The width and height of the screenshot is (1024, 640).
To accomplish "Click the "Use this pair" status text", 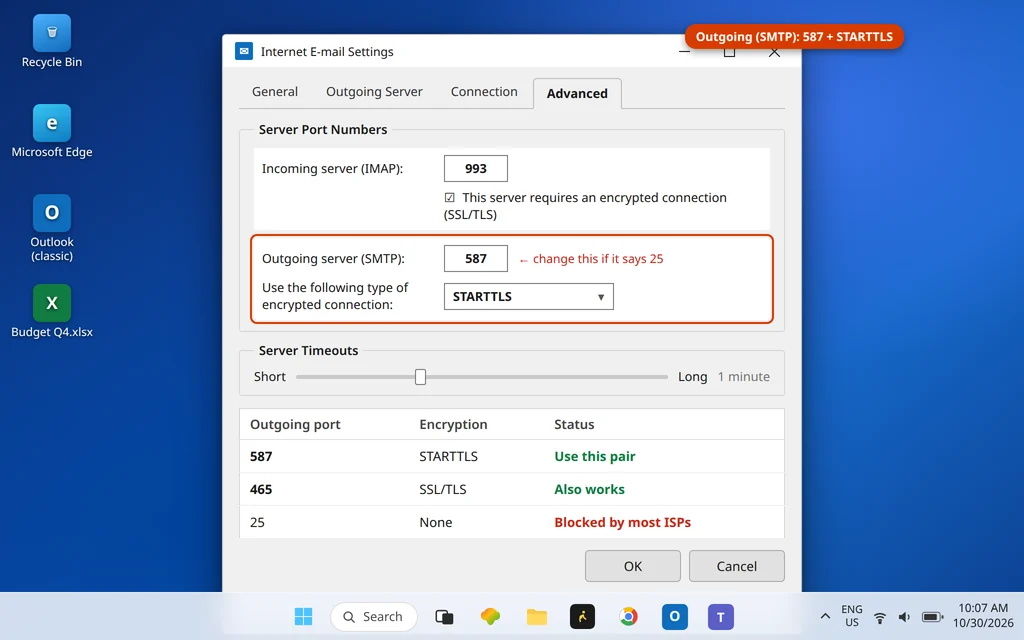I will 594,456.
